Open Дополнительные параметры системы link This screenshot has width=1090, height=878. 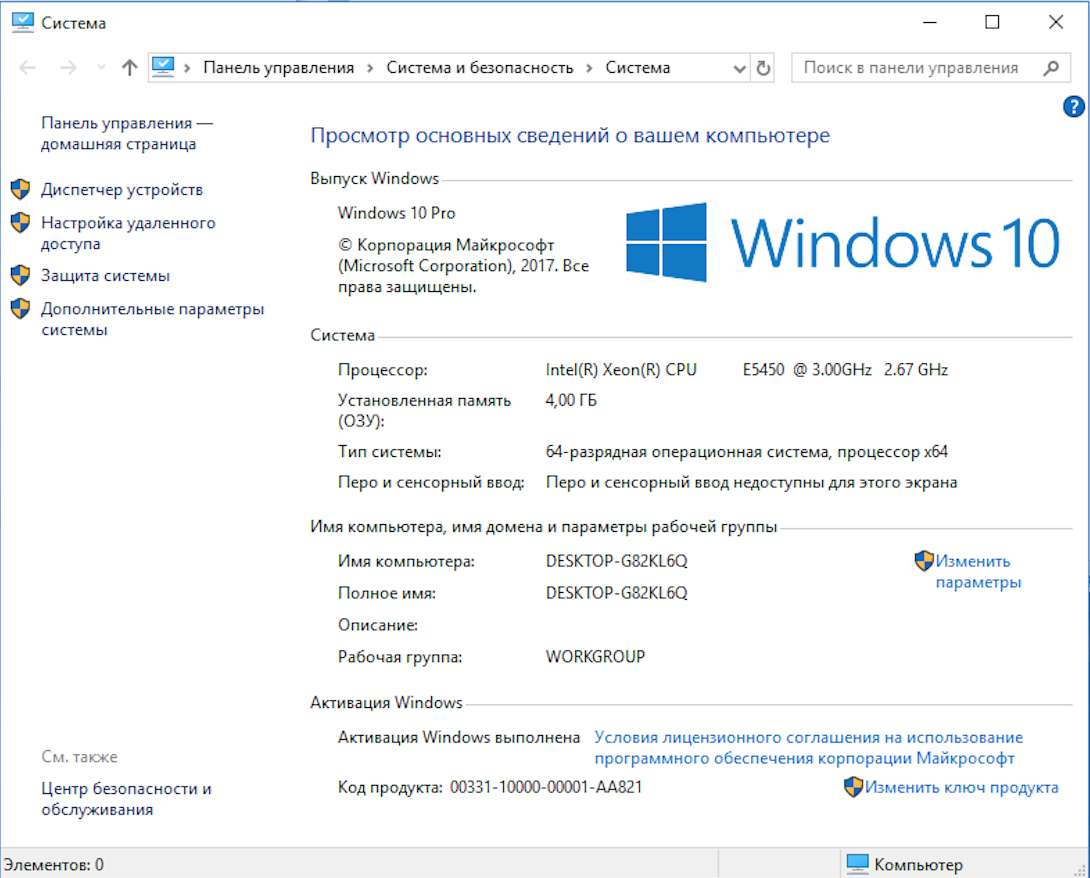coord(152,319)
